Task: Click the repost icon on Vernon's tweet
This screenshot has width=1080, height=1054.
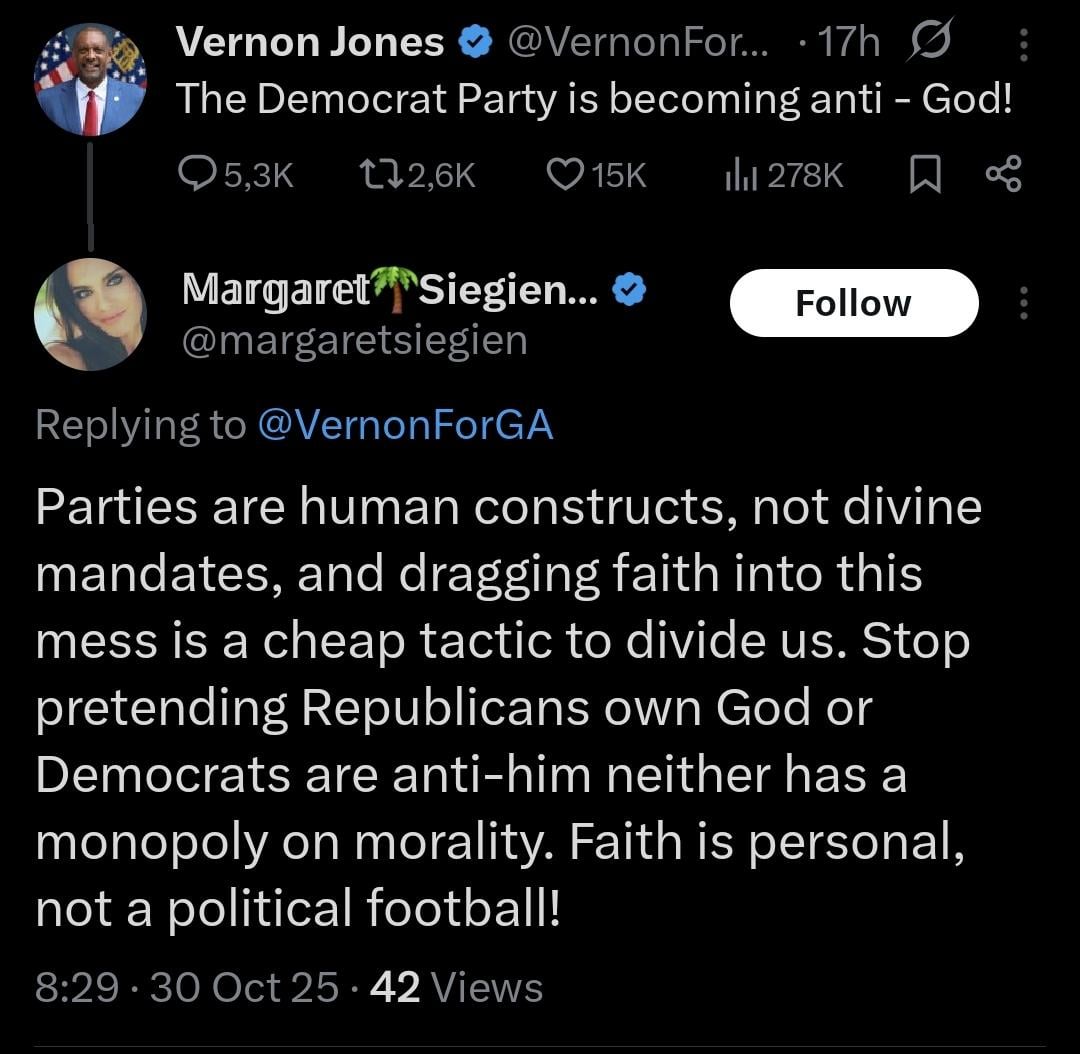Action: (x=379, y=176)
